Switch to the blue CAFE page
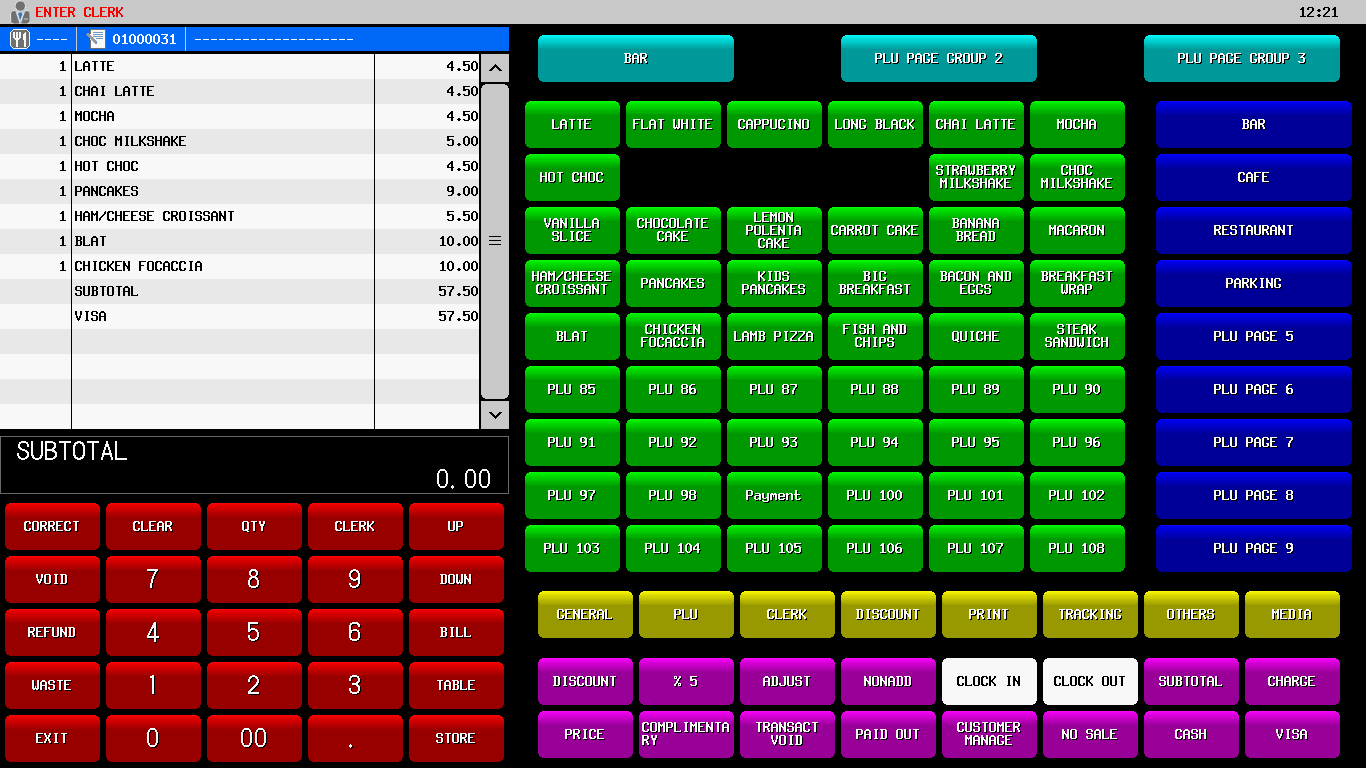This screenshot has height=768, width=1366. pyautogui.click(x=1252, y=177)
